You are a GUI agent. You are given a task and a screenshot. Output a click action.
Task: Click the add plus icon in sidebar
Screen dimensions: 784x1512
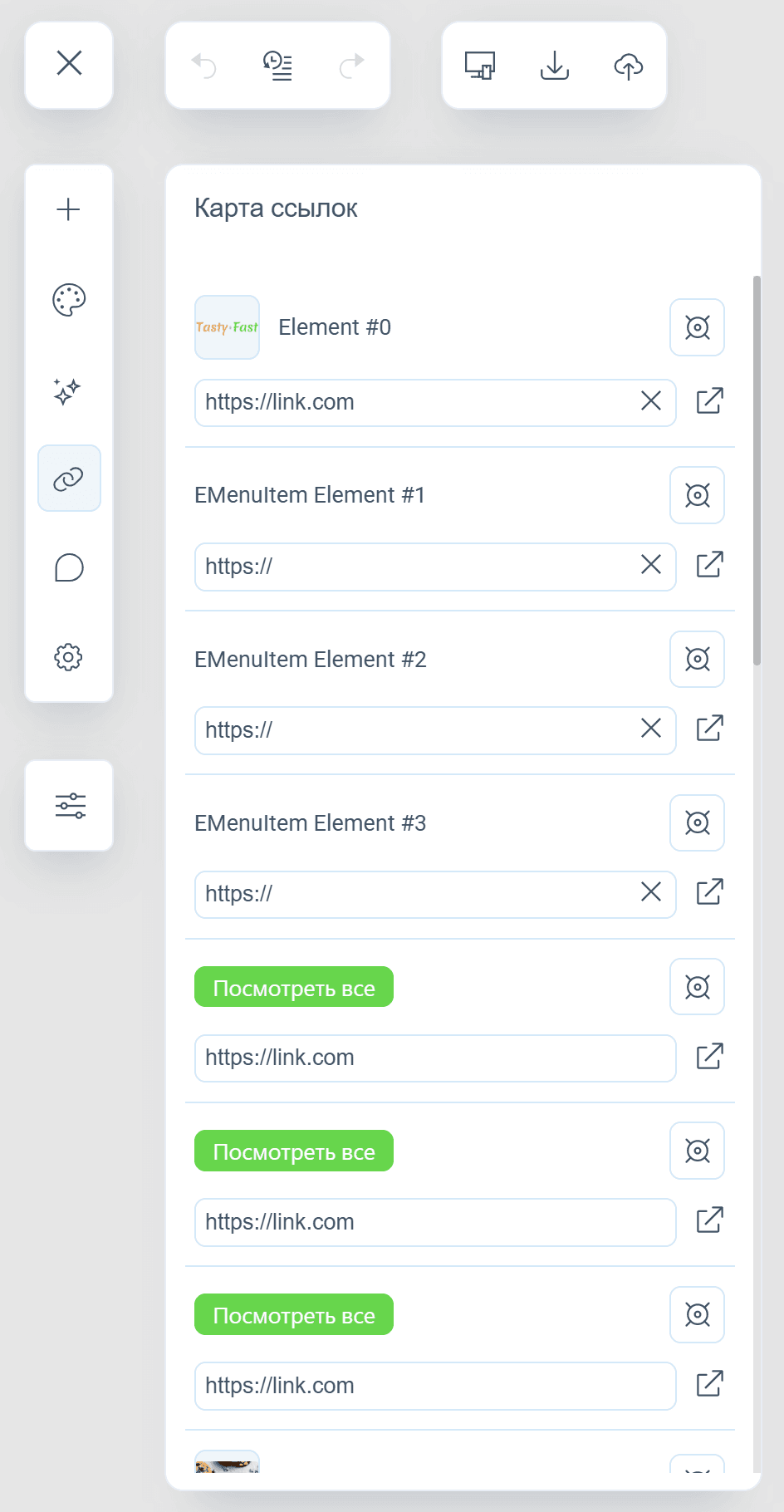tap(68, 209)
